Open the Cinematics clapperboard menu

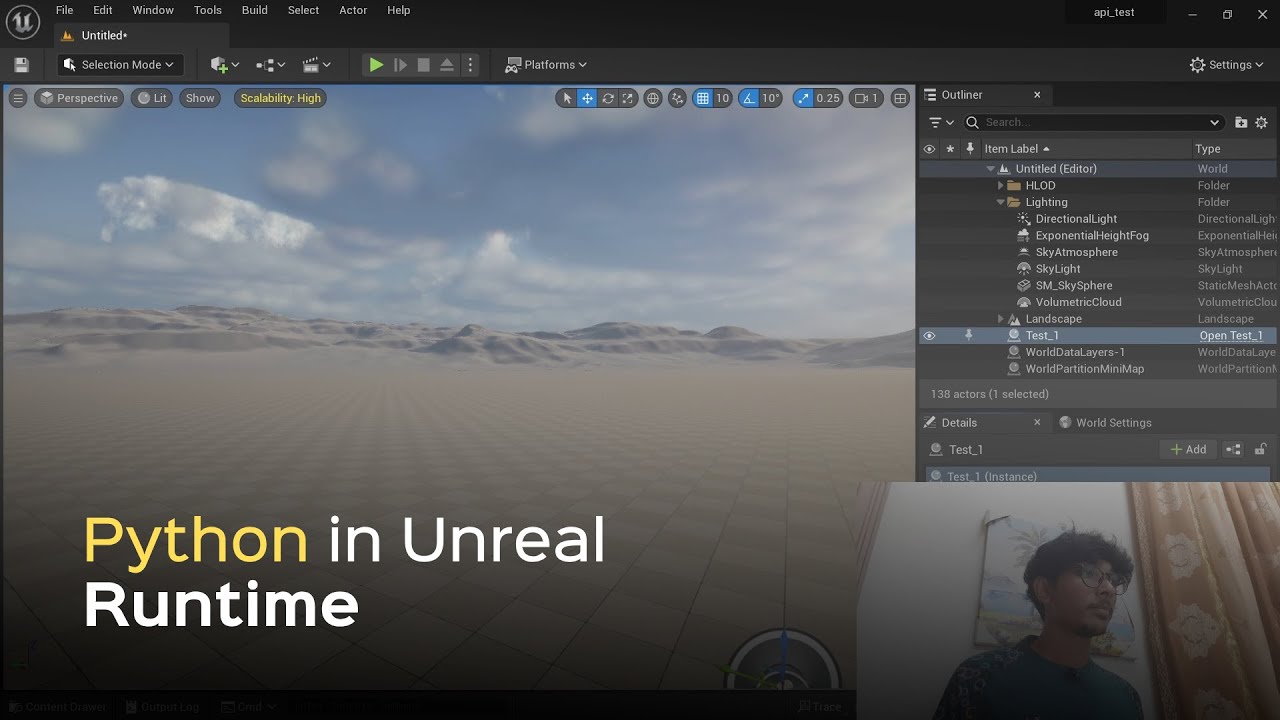(x=317, y=65)
